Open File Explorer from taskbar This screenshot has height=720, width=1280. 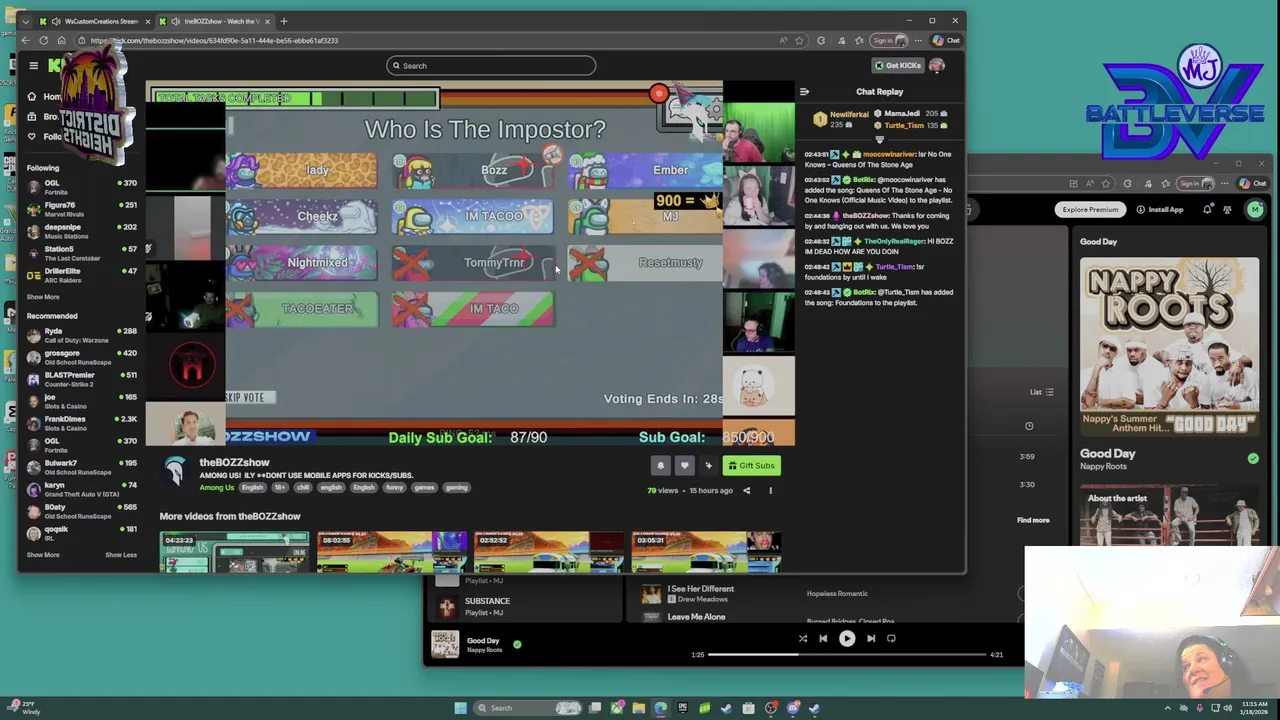click(x=638, y=708)
